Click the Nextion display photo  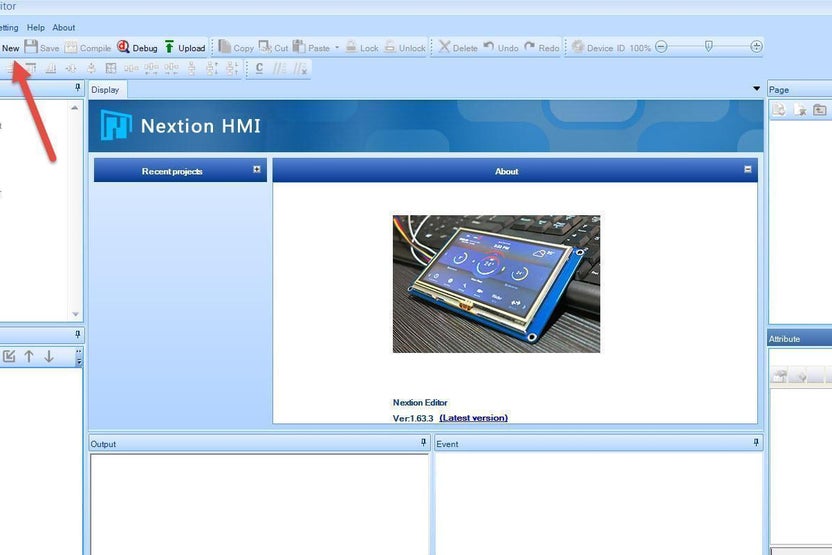click(x=496, y=284)
